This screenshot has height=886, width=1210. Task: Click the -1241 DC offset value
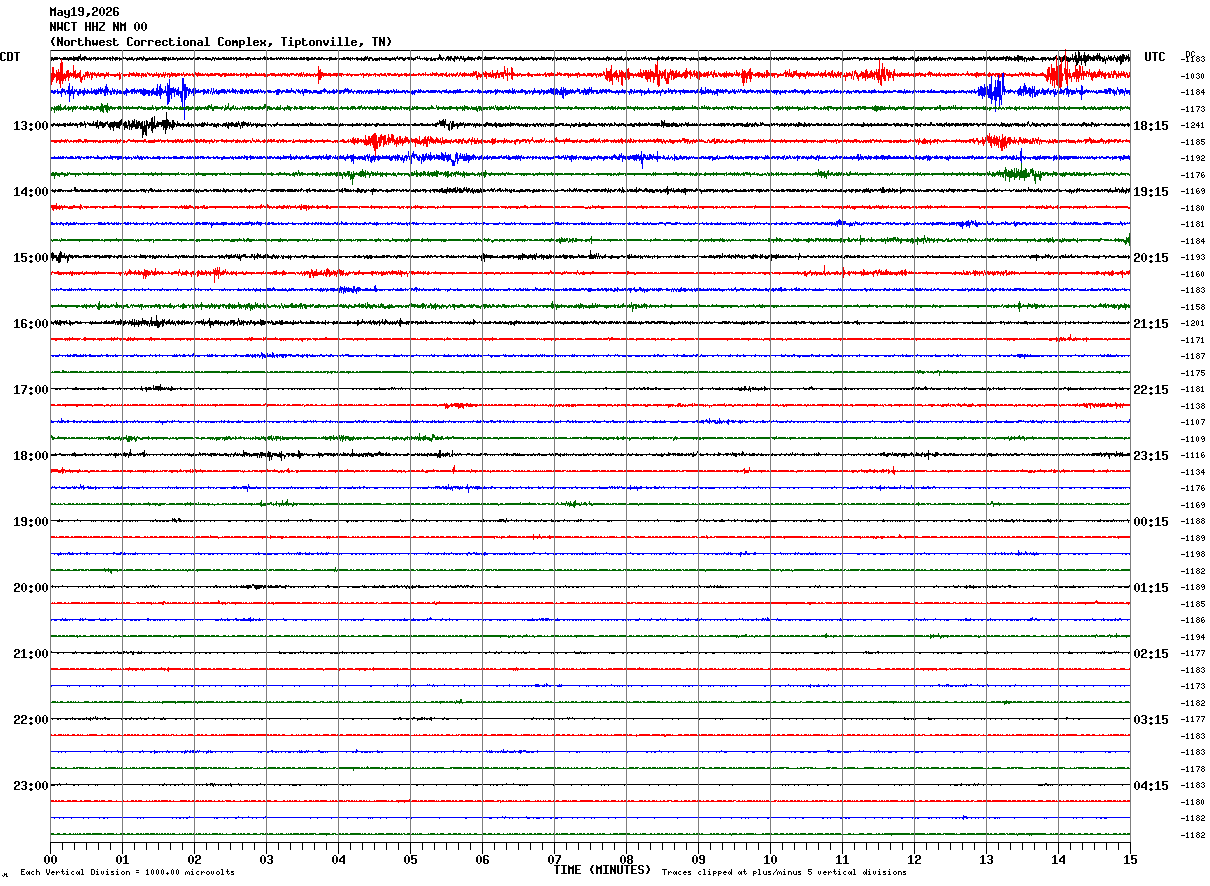(1194, 126)
